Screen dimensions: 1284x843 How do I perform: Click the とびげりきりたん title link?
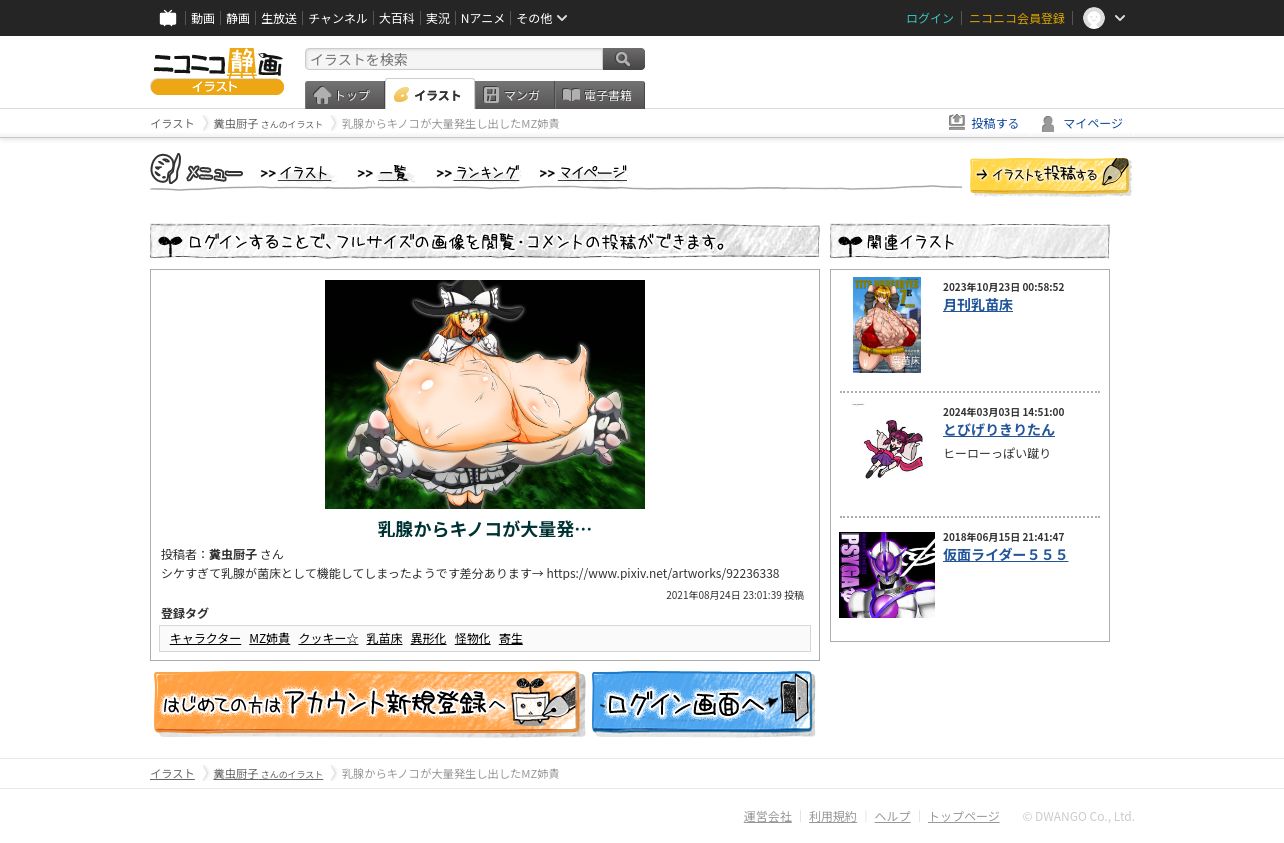click(999, 430)
